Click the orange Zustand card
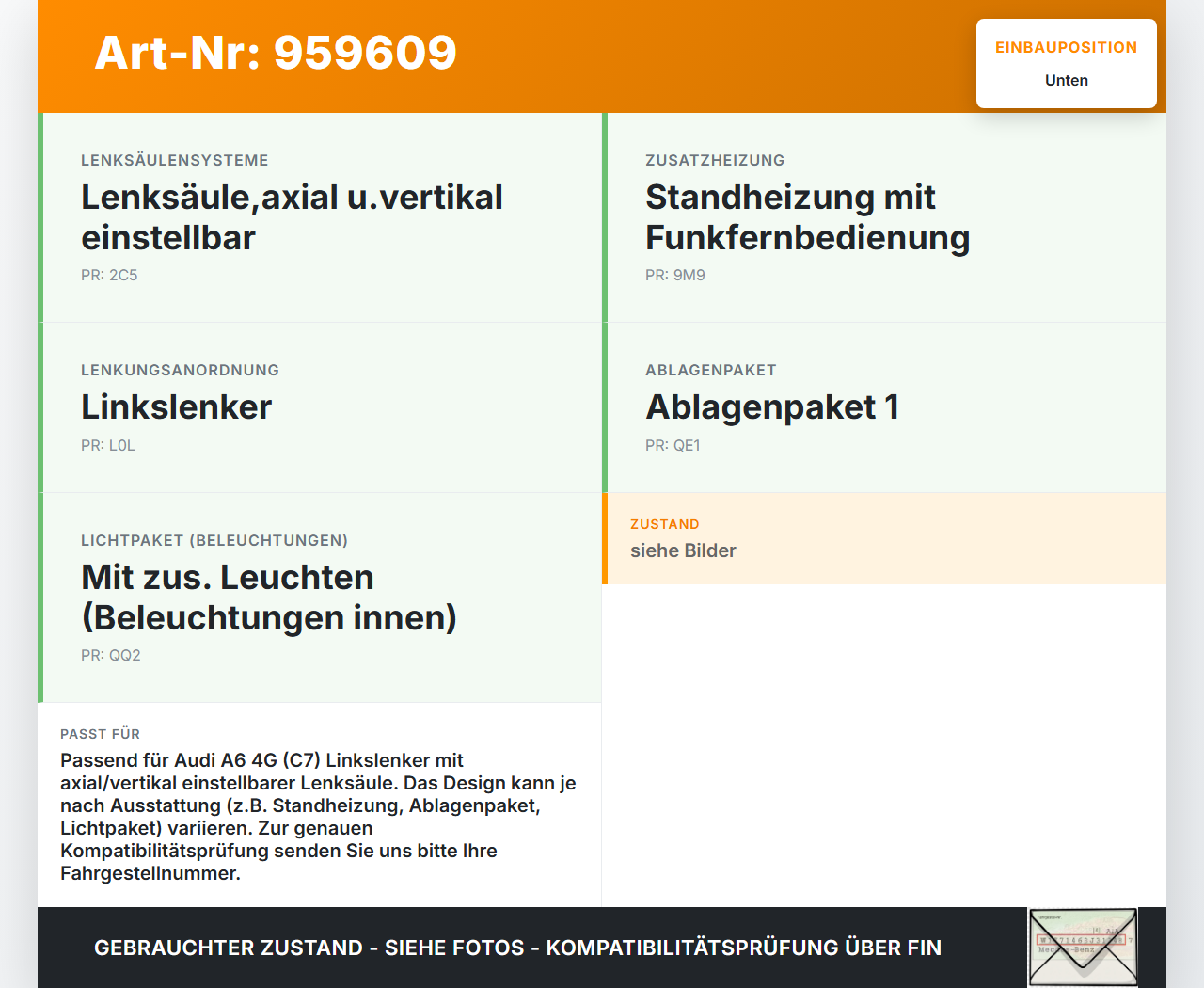Screen dimensions: 1204x988 coord(884,538)
